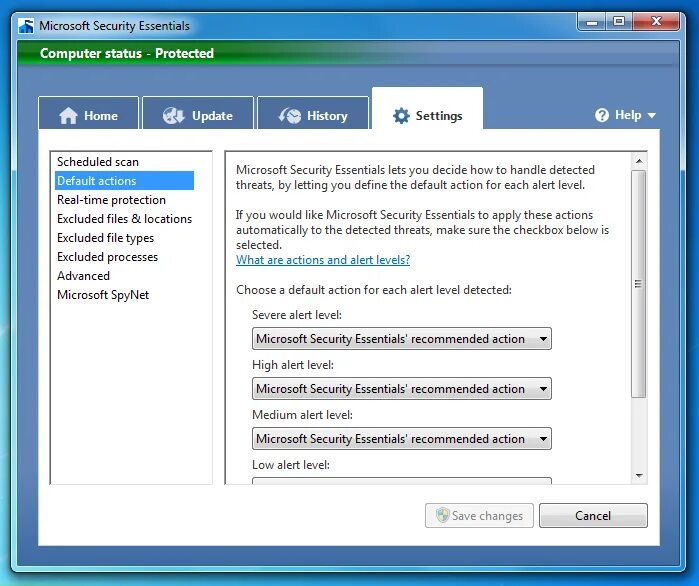Minimize the Security Essentials window
This screenshot has height=586, width=699.
coord(592,22)
